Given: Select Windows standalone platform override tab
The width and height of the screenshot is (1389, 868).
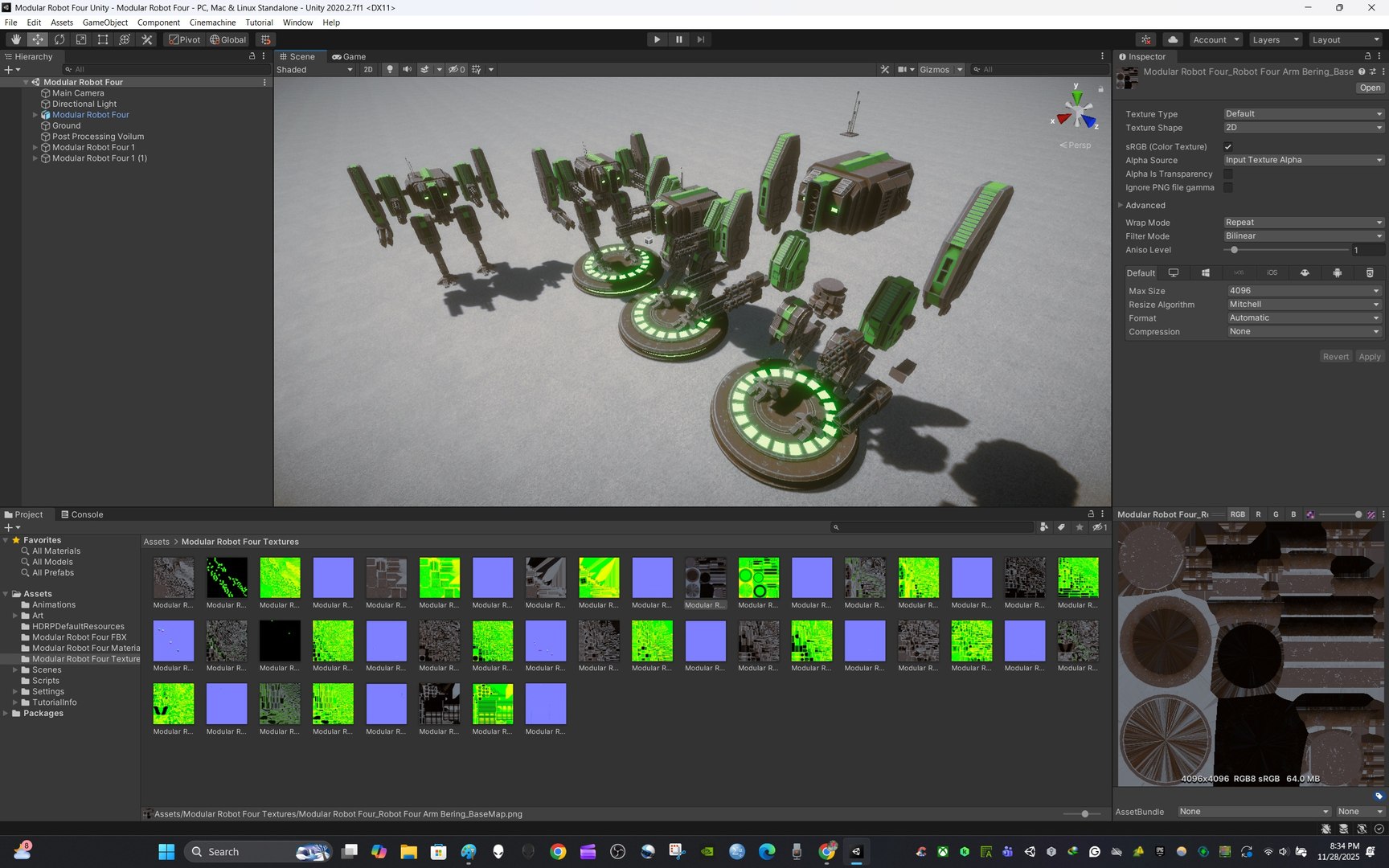Looking at the screenshot, I should [1206, 273].
